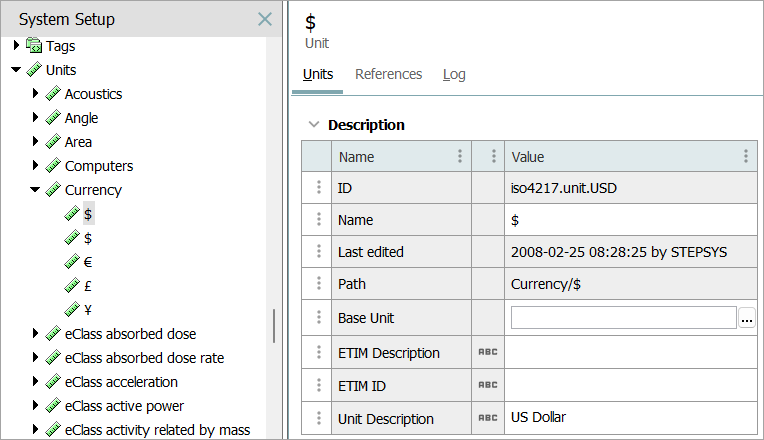Select the £ currency unit
Image resolution: width=764 pixels, height=440 pixels.
point(88,286)
